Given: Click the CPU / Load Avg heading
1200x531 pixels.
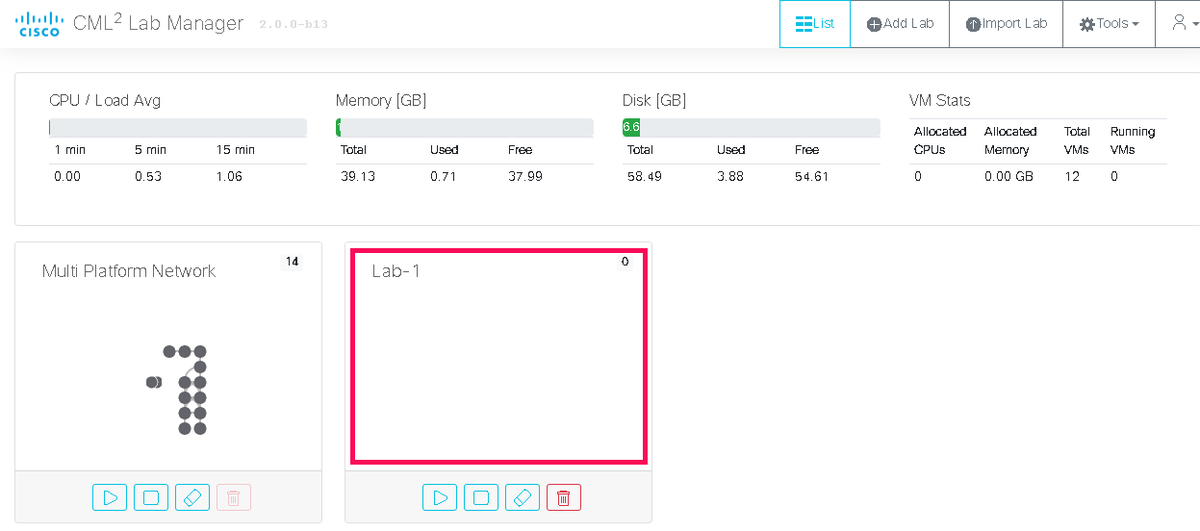Looking at the screenshot, I should point(105,100).
